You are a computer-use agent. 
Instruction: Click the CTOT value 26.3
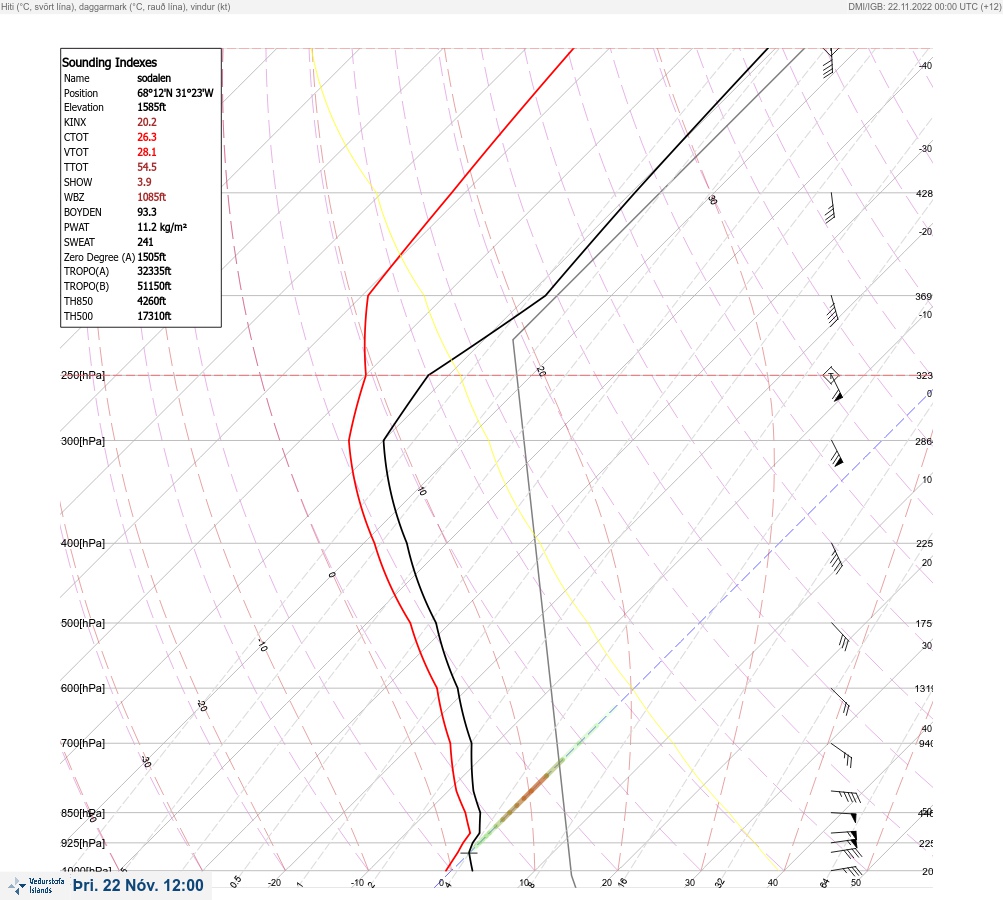point(146,137)
